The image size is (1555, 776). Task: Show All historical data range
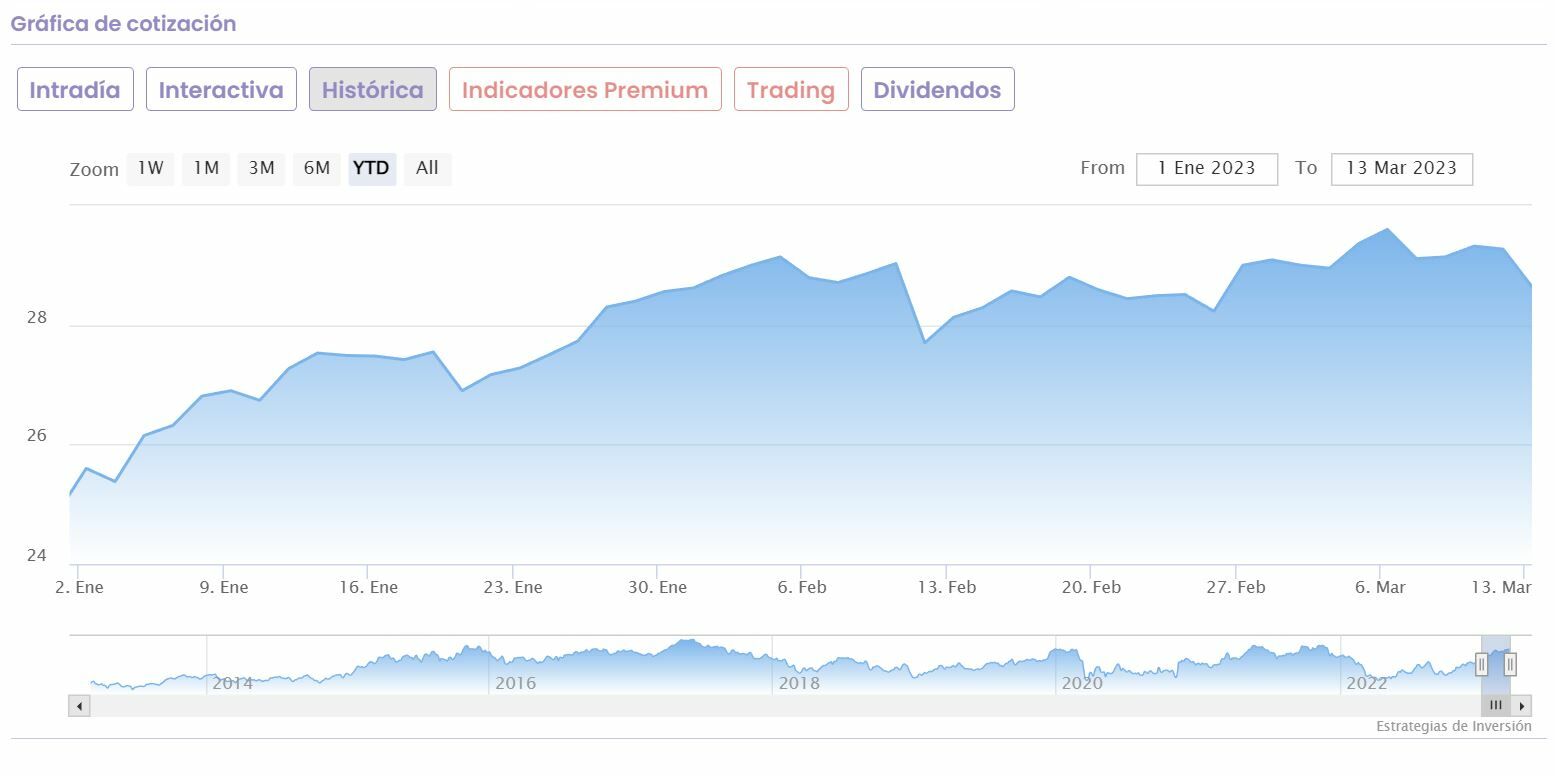[x=427, y=169]
